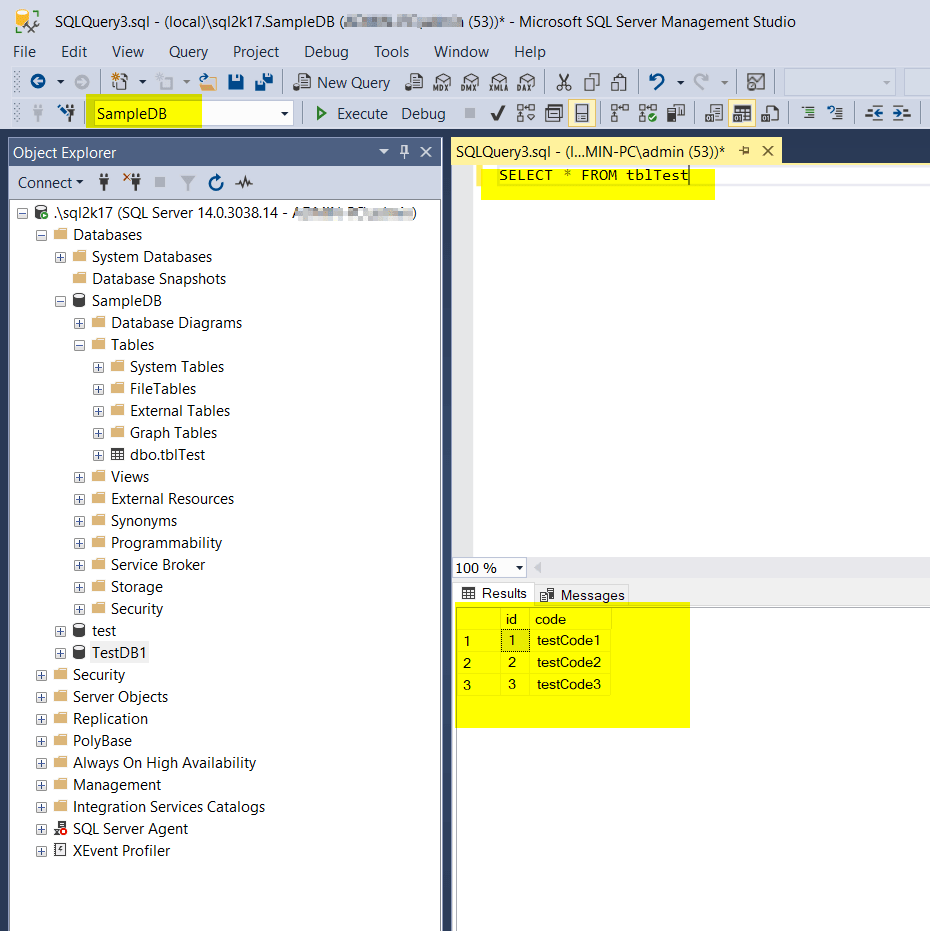This screenshot has width=930, height=931.
Task: Cut text using the scissors toolbar icon
Action: (x=563, y=81)
